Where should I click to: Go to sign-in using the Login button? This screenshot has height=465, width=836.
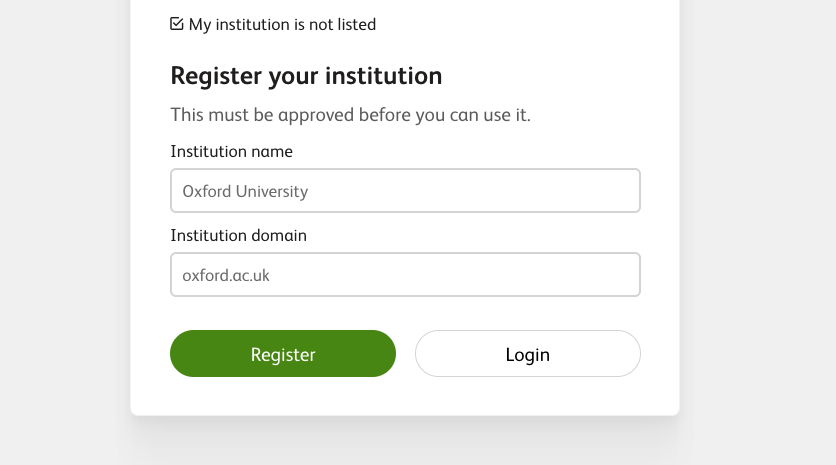click(527, 354)
